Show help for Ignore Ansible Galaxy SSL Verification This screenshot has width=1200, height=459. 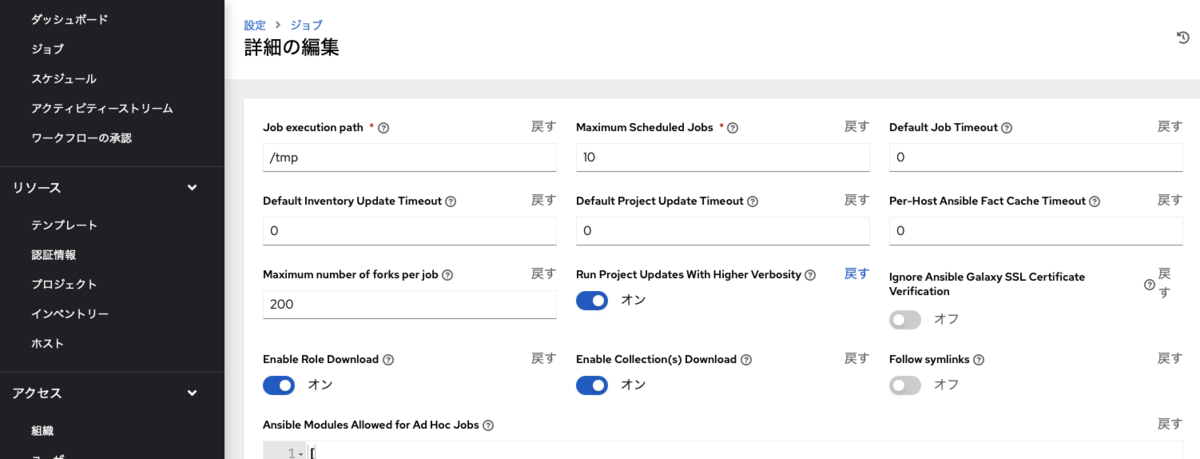point(1149,285)
